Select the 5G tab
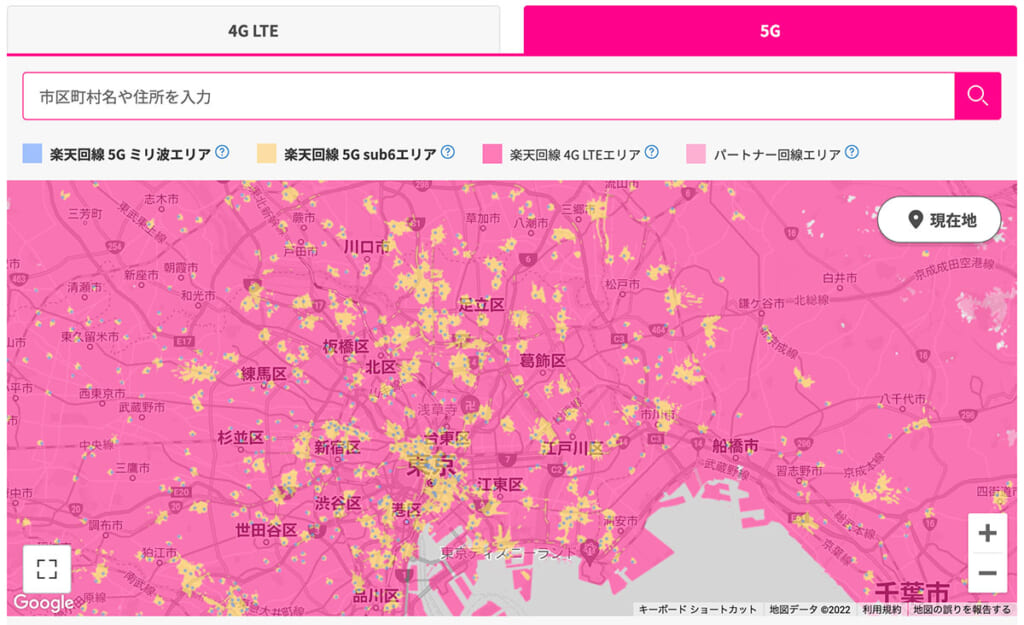 770,30
